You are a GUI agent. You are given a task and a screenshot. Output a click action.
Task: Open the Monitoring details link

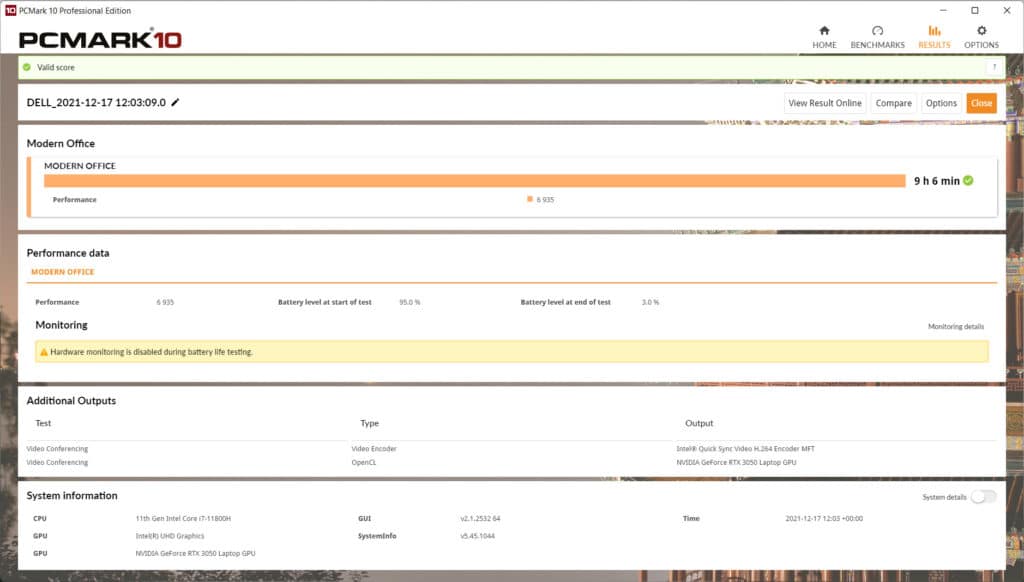point(955,327)
